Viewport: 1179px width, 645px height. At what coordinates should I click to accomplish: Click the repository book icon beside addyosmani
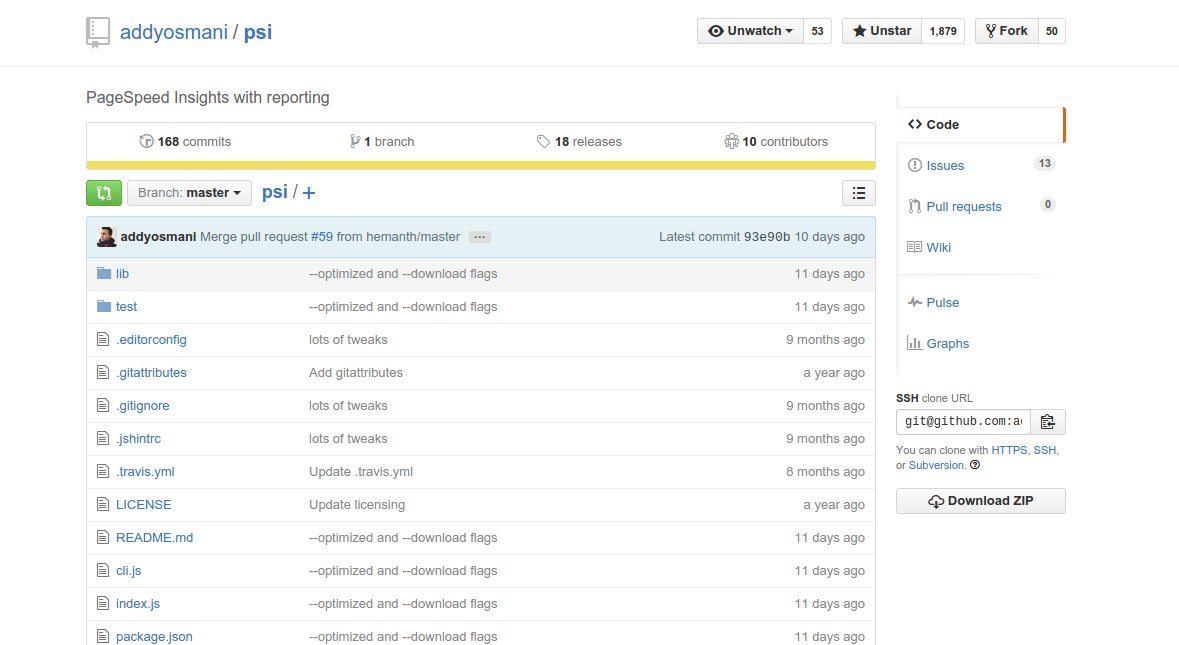[98, 32]
